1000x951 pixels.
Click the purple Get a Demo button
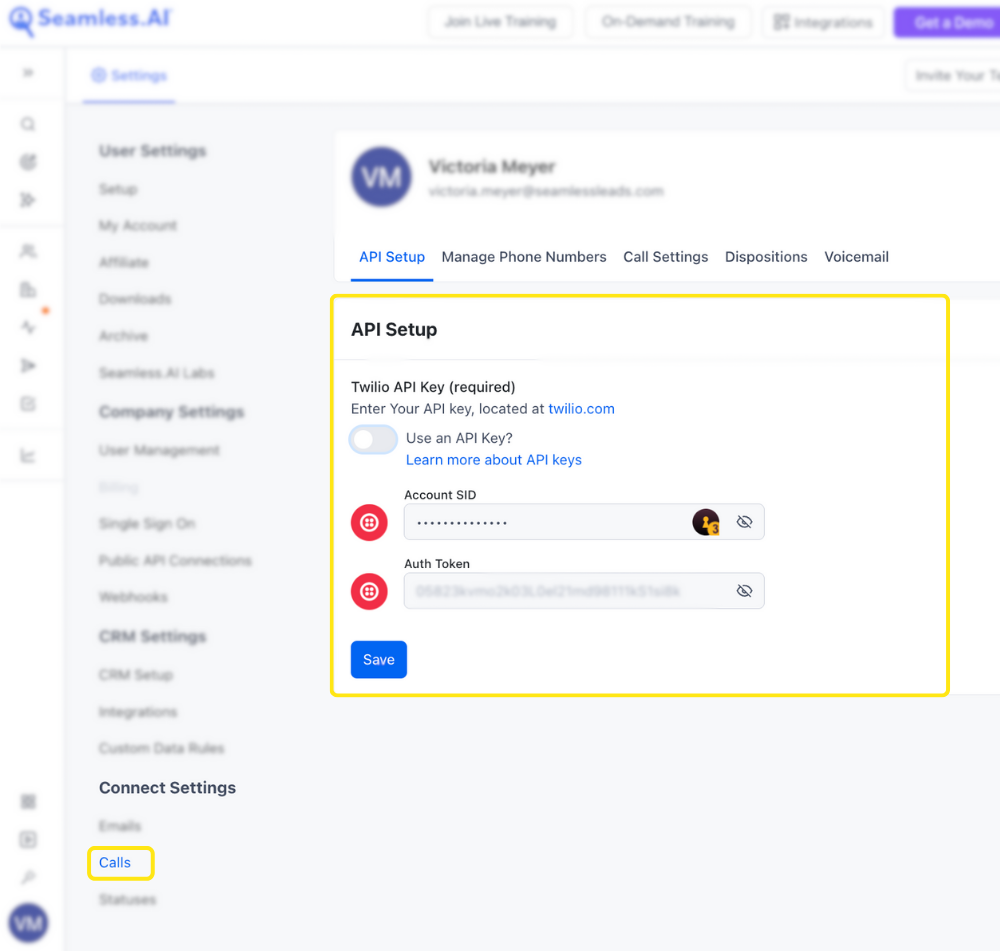click(947, 22)
